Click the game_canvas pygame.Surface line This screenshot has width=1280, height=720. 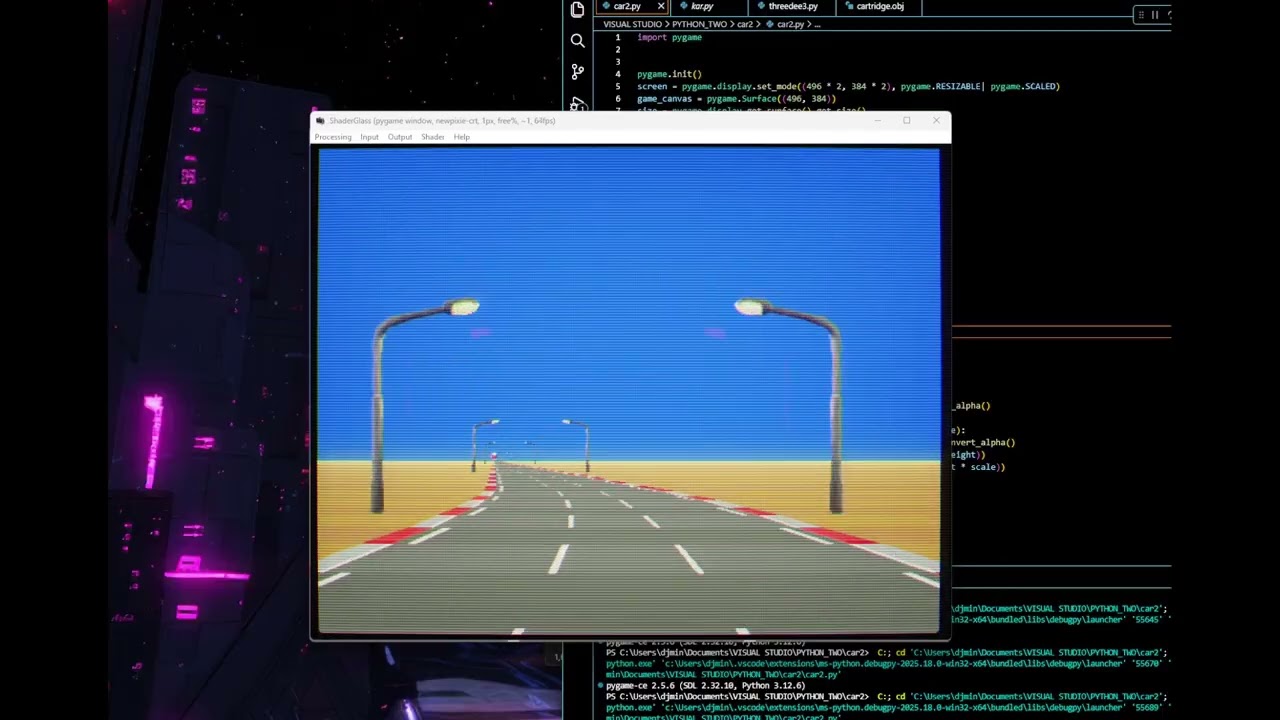[x=736, y=99]
